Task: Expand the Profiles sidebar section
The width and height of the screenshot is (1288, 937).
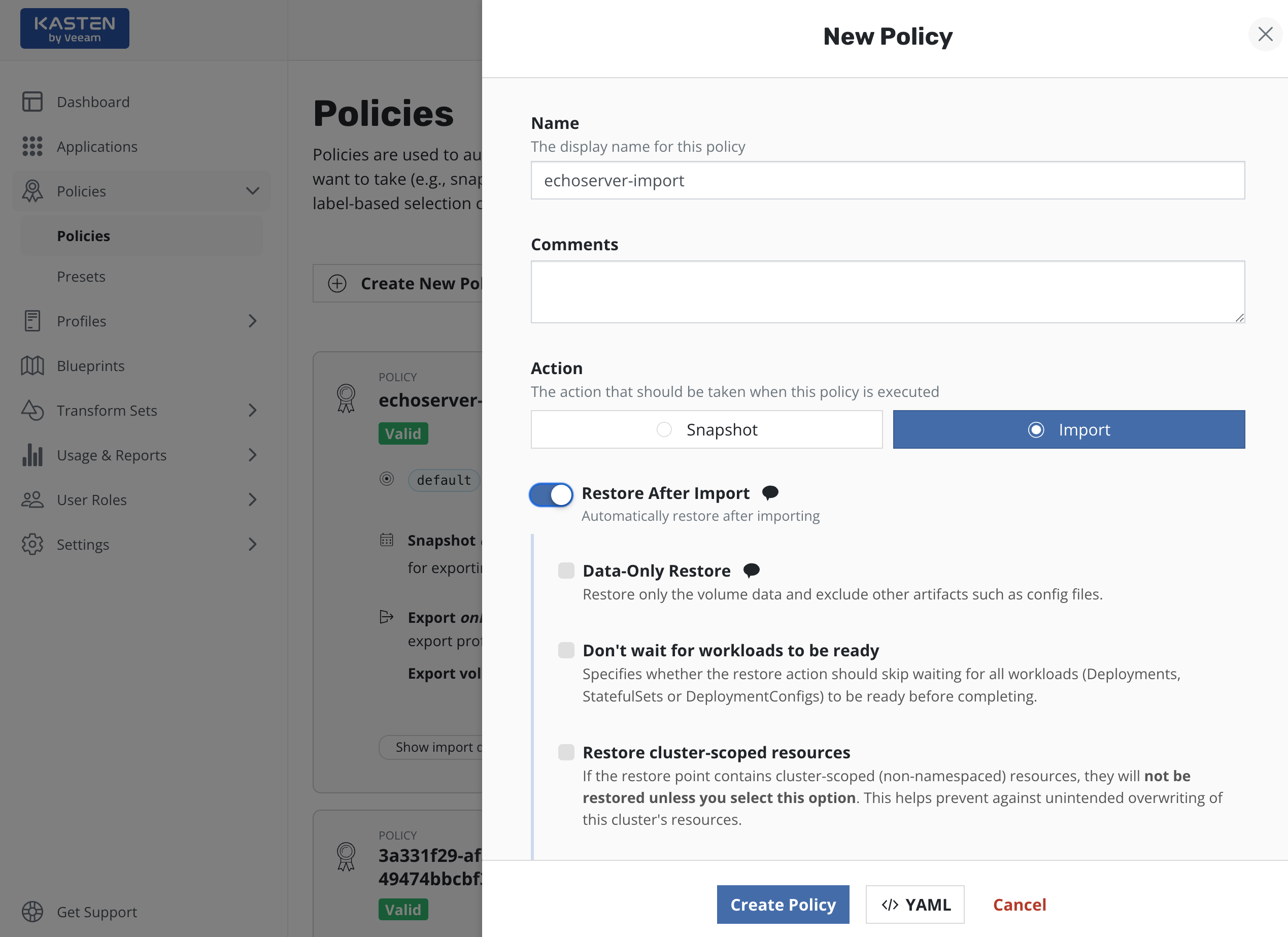Action: [252, 321]
